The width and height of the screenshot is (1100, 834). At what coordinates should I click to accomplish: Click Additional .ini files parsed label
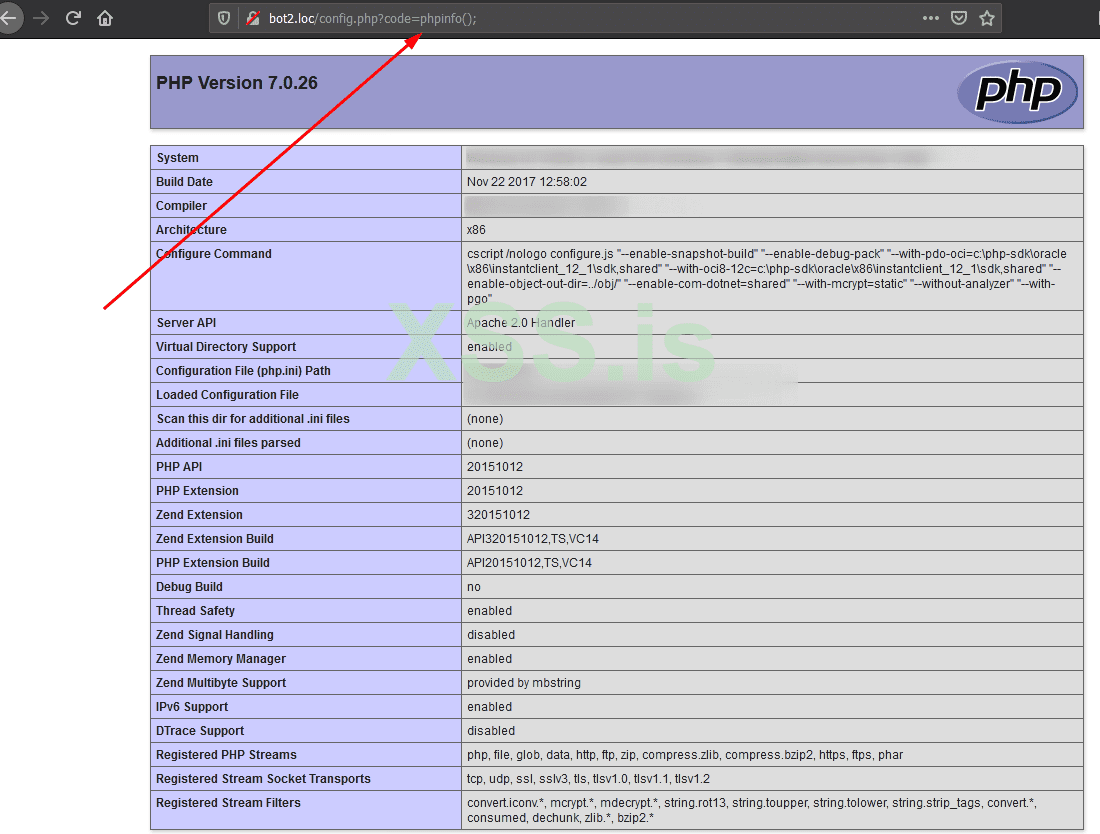point(228,443)
